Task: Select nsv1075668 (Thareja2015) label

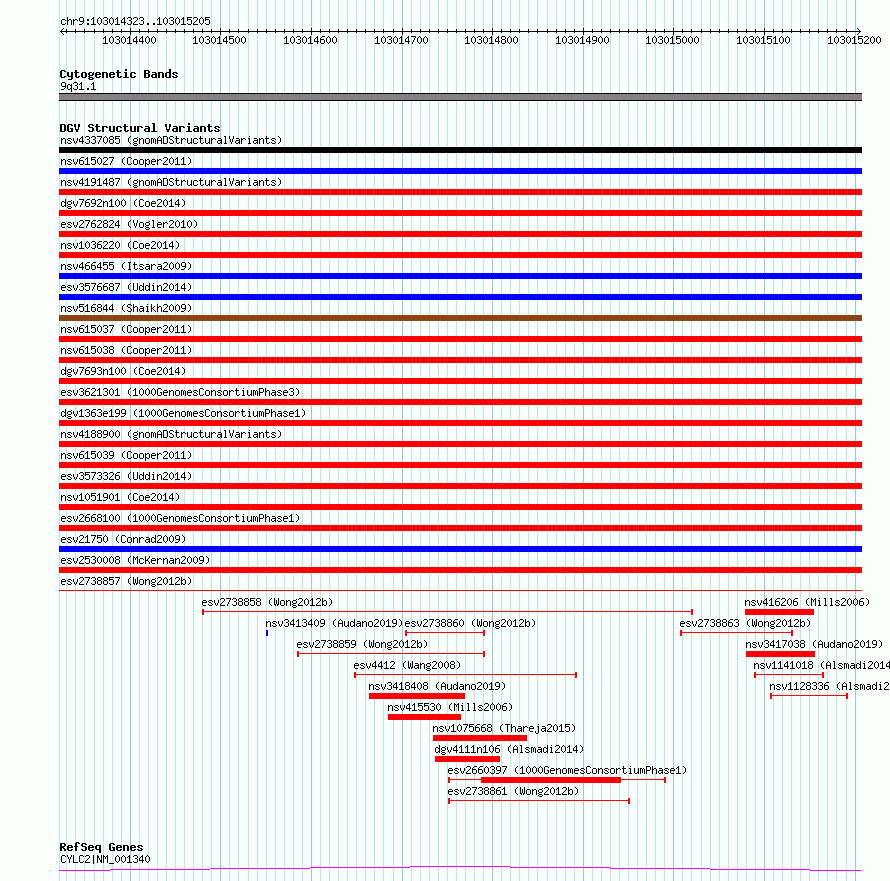Action: click(x=504, y=728)
